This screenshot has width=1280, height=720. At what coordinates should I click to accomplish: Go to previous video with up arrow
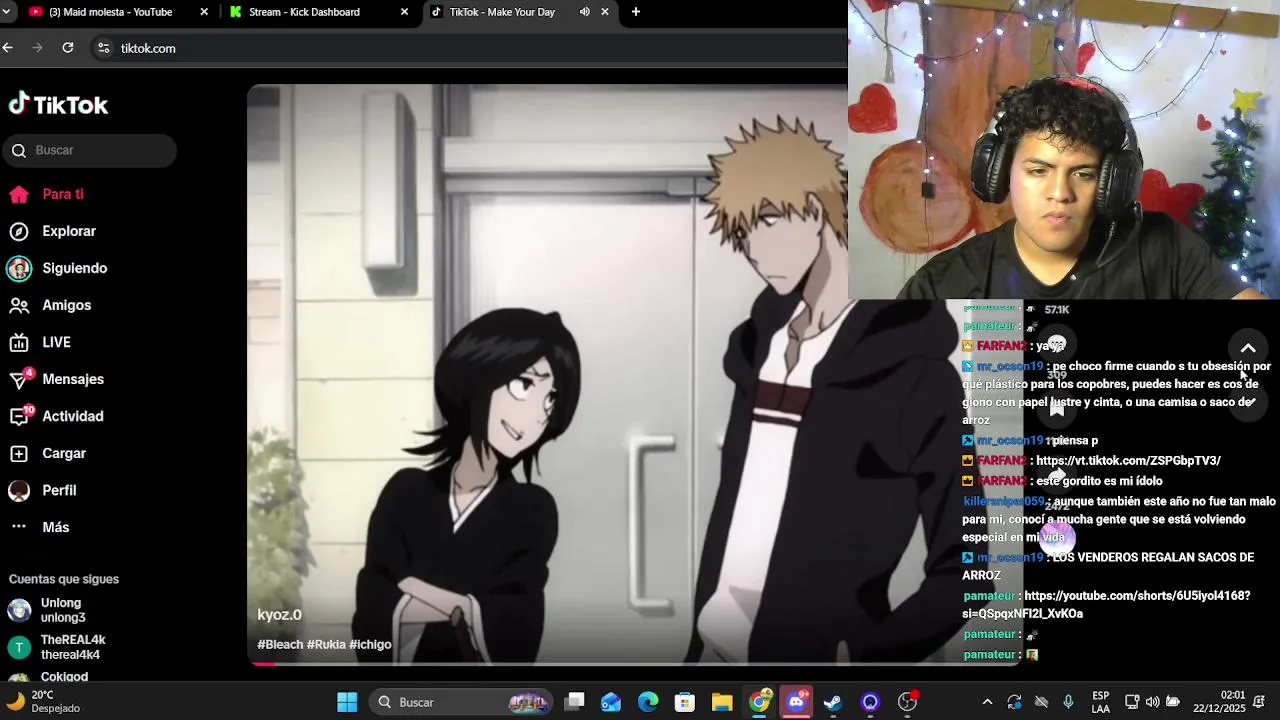[x=1248, y=348]
